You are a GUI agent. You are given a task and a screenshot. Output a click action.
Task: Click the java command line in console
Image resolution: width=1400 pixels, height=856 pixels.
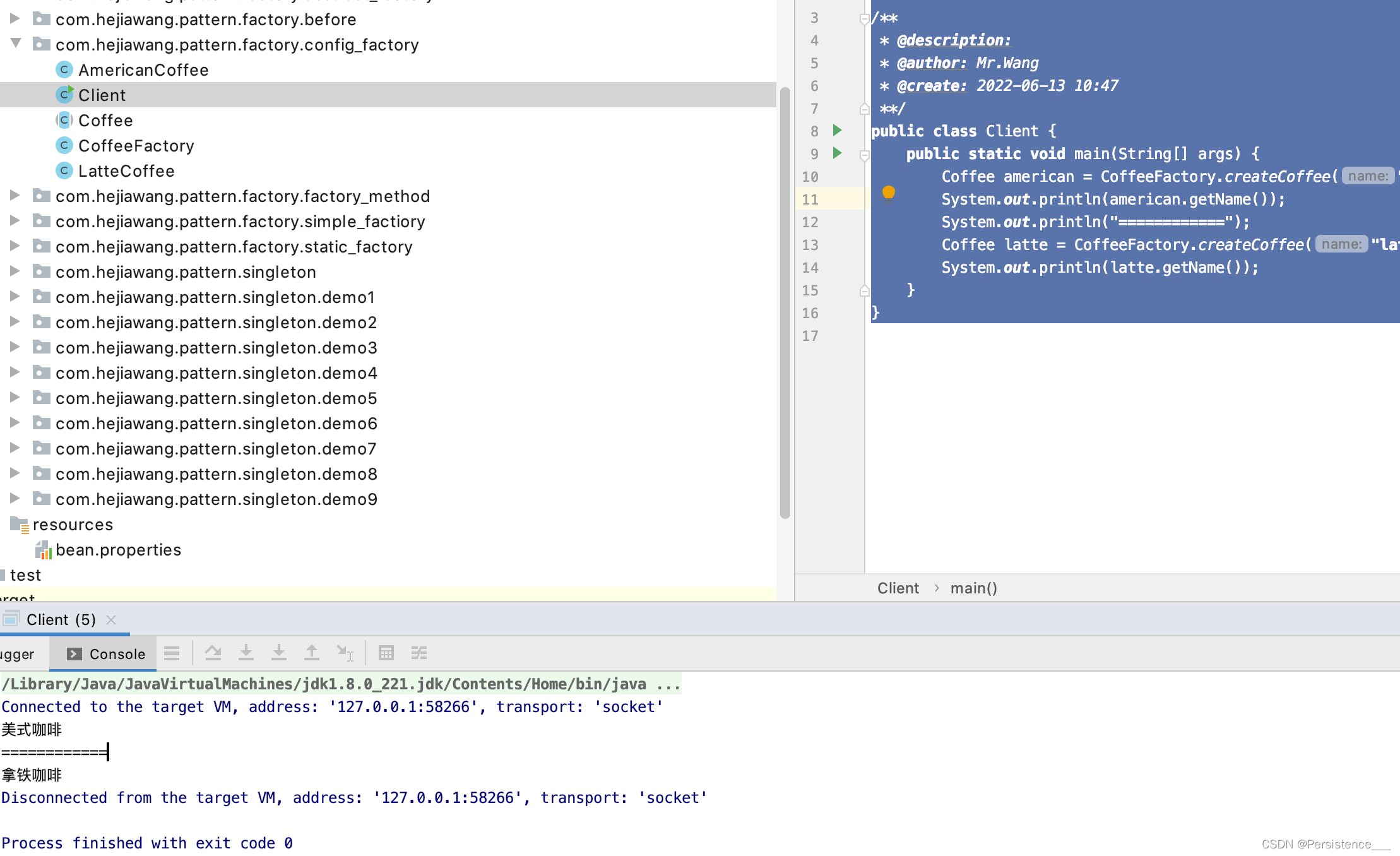(341, 684)
